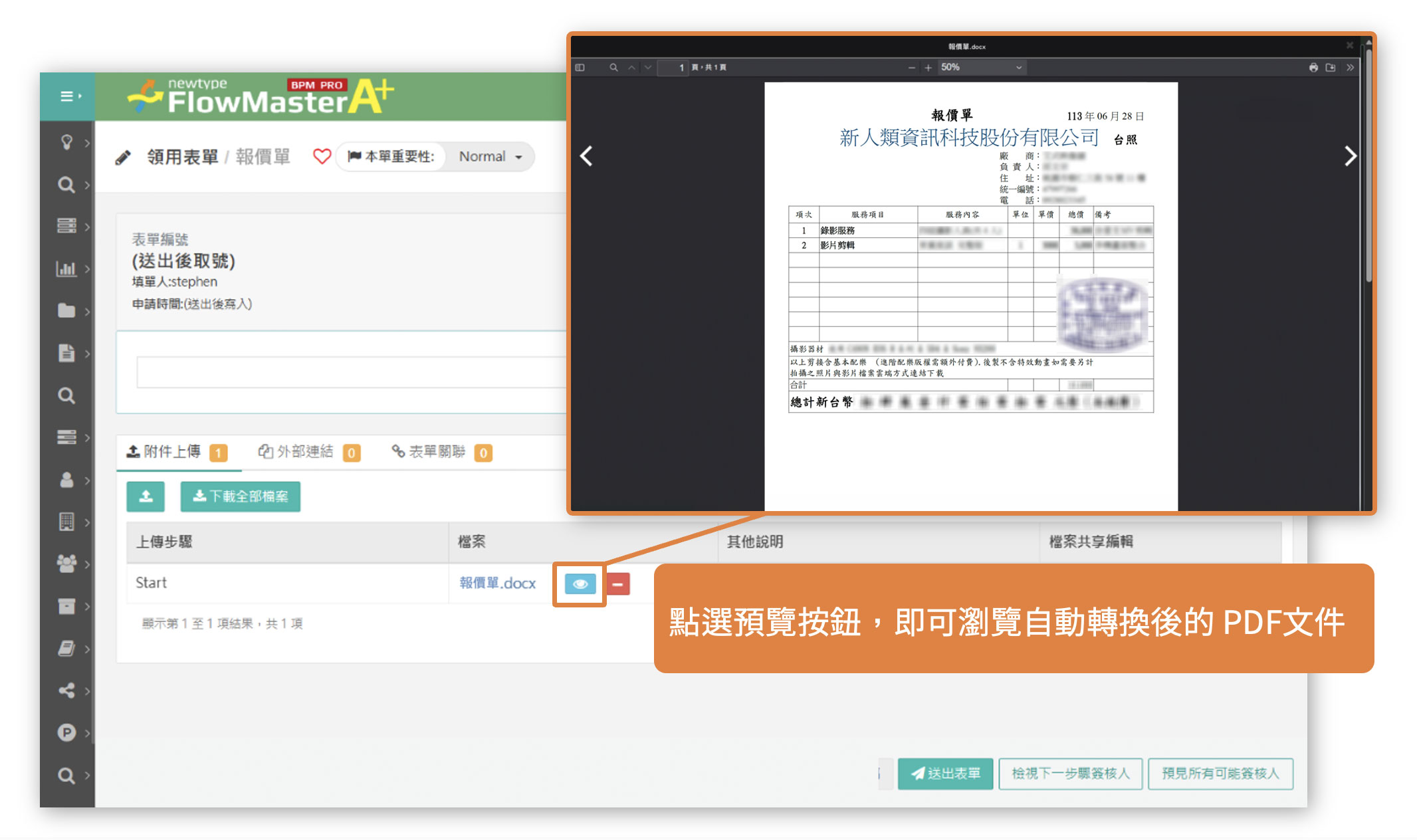This screenshot has width=1417, height=840.
Task: Open the document file sidebar menu
Action: tap(66, 353)
